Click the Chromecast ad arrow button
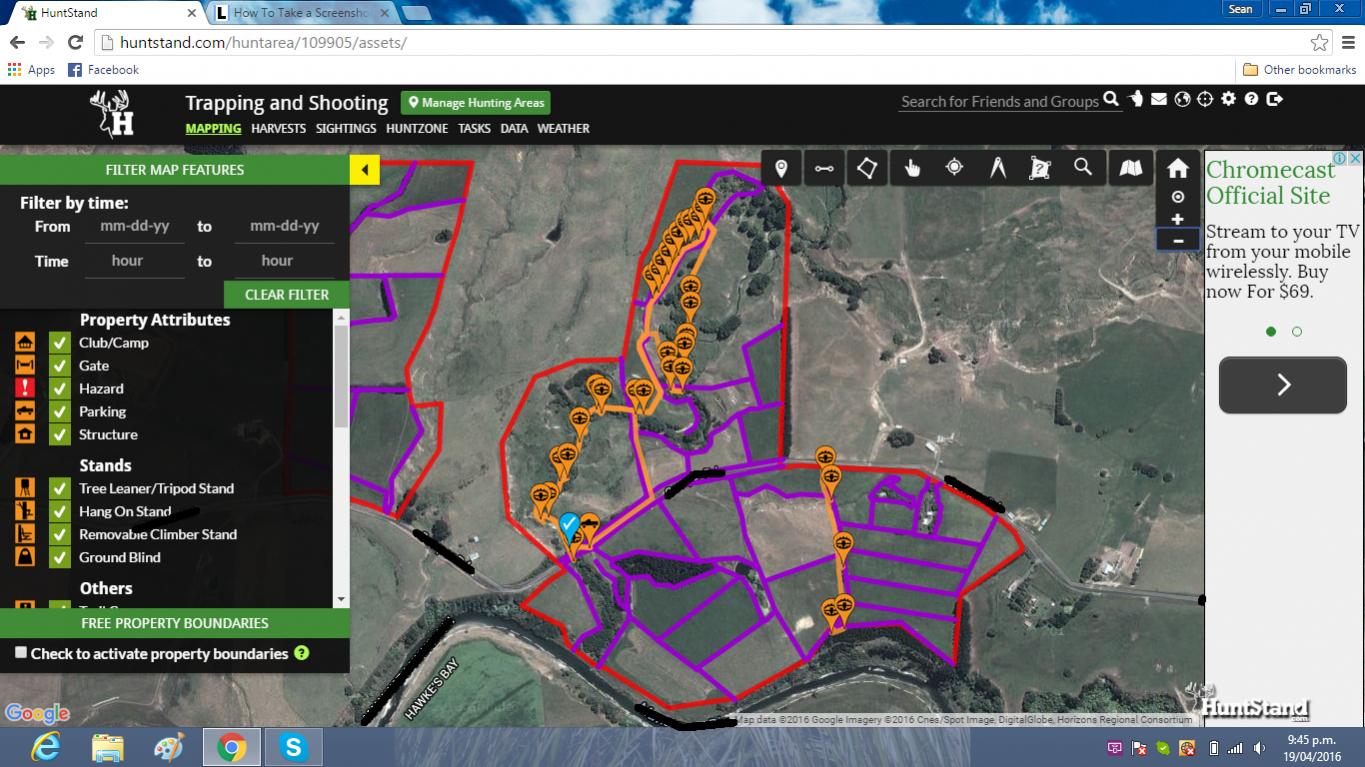This screenshot has width=1365, height=767. click(1283, 385)
